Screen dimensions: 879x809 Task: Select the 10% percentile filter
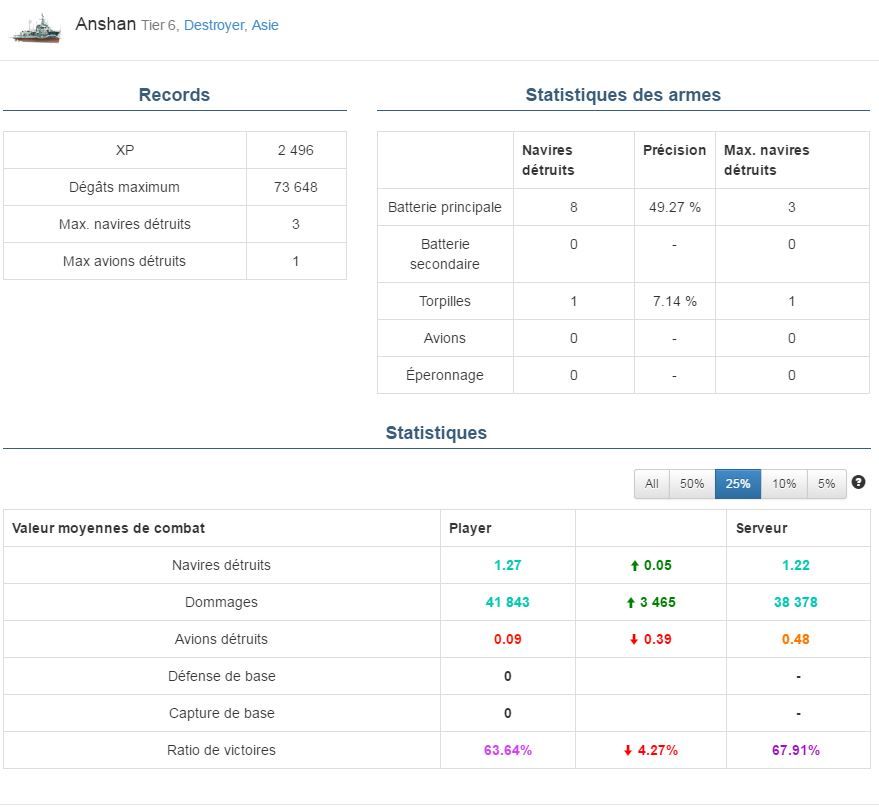[x=784, y=484]
